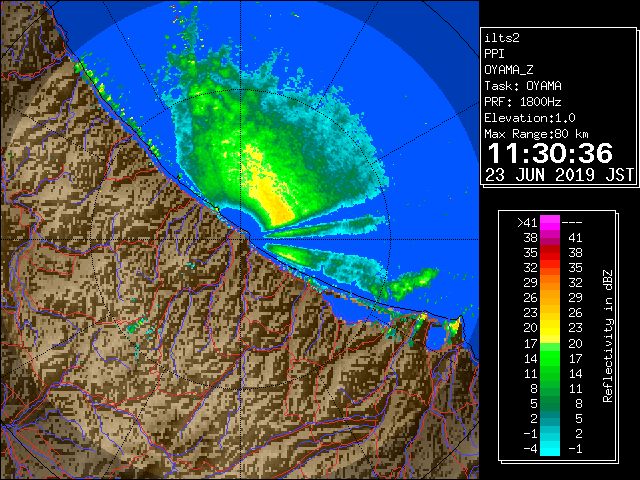Click the cyan -4 dBZ legend swatch
640x480 pixels.
tap(550, 448)
